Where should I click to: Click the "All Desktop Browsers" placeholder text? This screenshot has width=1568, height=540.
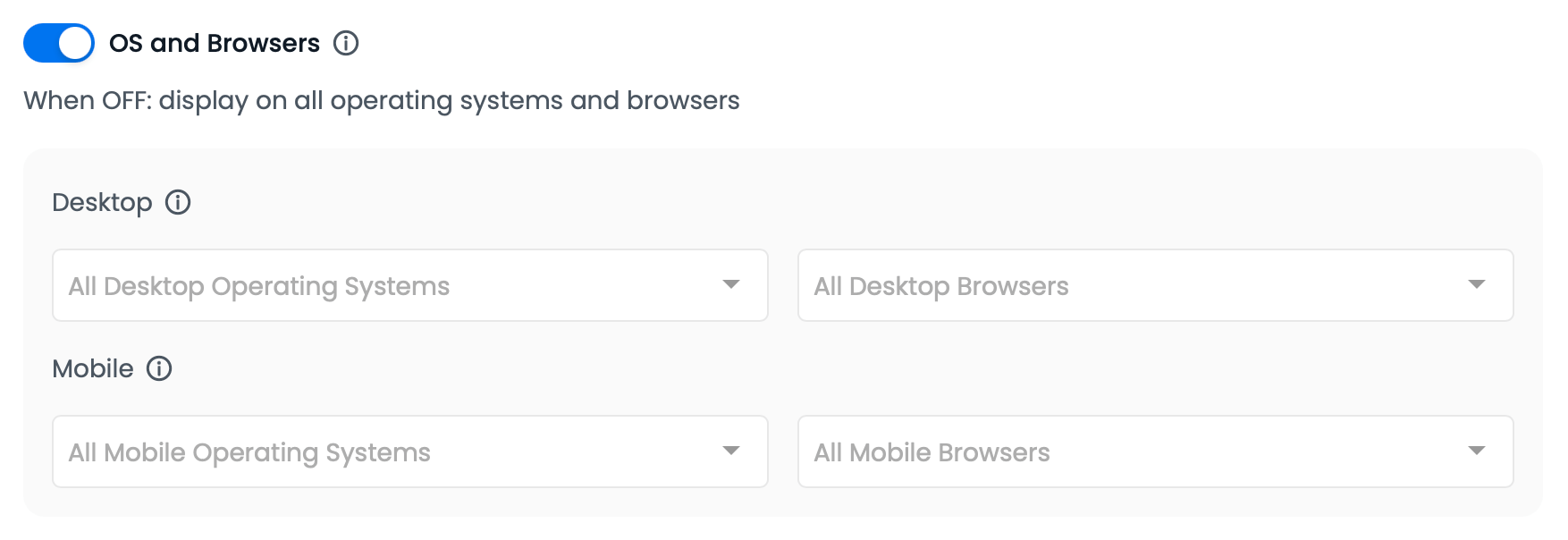point(941,286)
